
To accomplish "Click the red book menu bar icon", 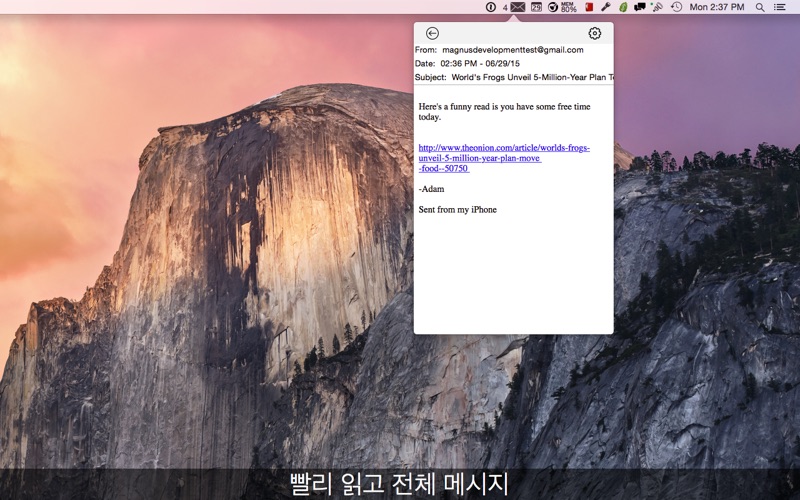I will 589,7.
